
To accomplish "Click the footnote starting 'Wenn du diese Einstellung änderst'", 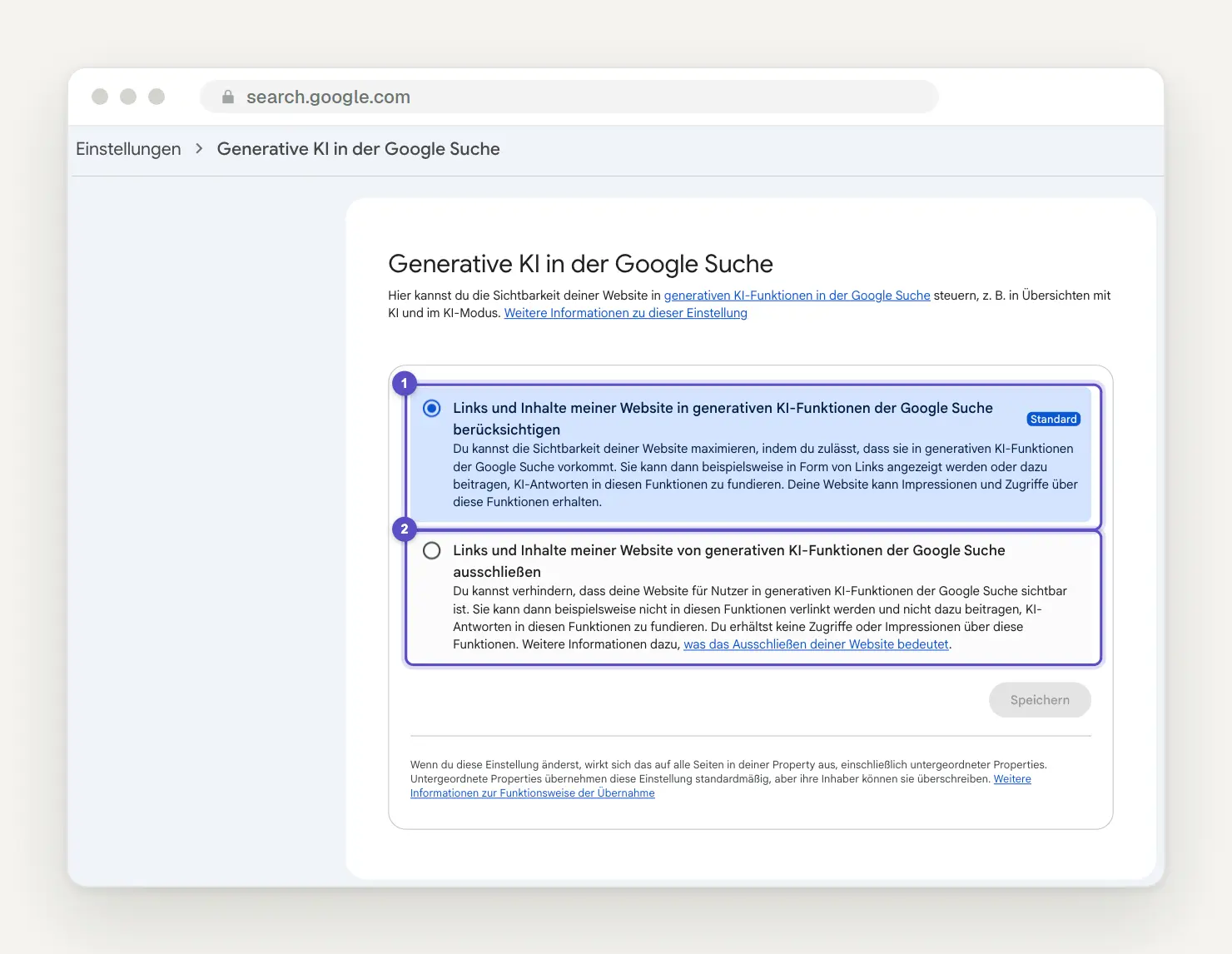I will pyautogui.click(x=728, y=778).
